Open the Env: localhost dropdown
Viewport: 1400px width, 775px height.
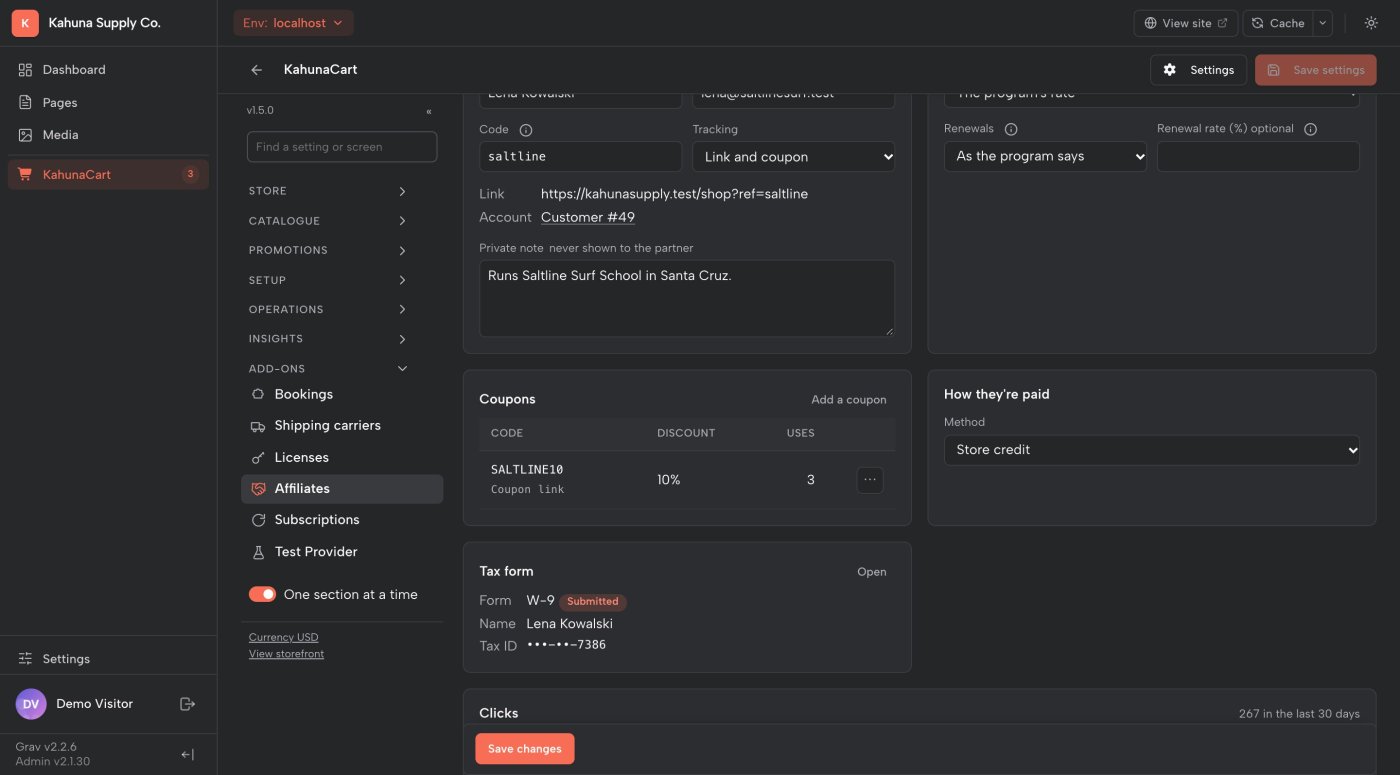pyautogui.click(x=293, y=23)
